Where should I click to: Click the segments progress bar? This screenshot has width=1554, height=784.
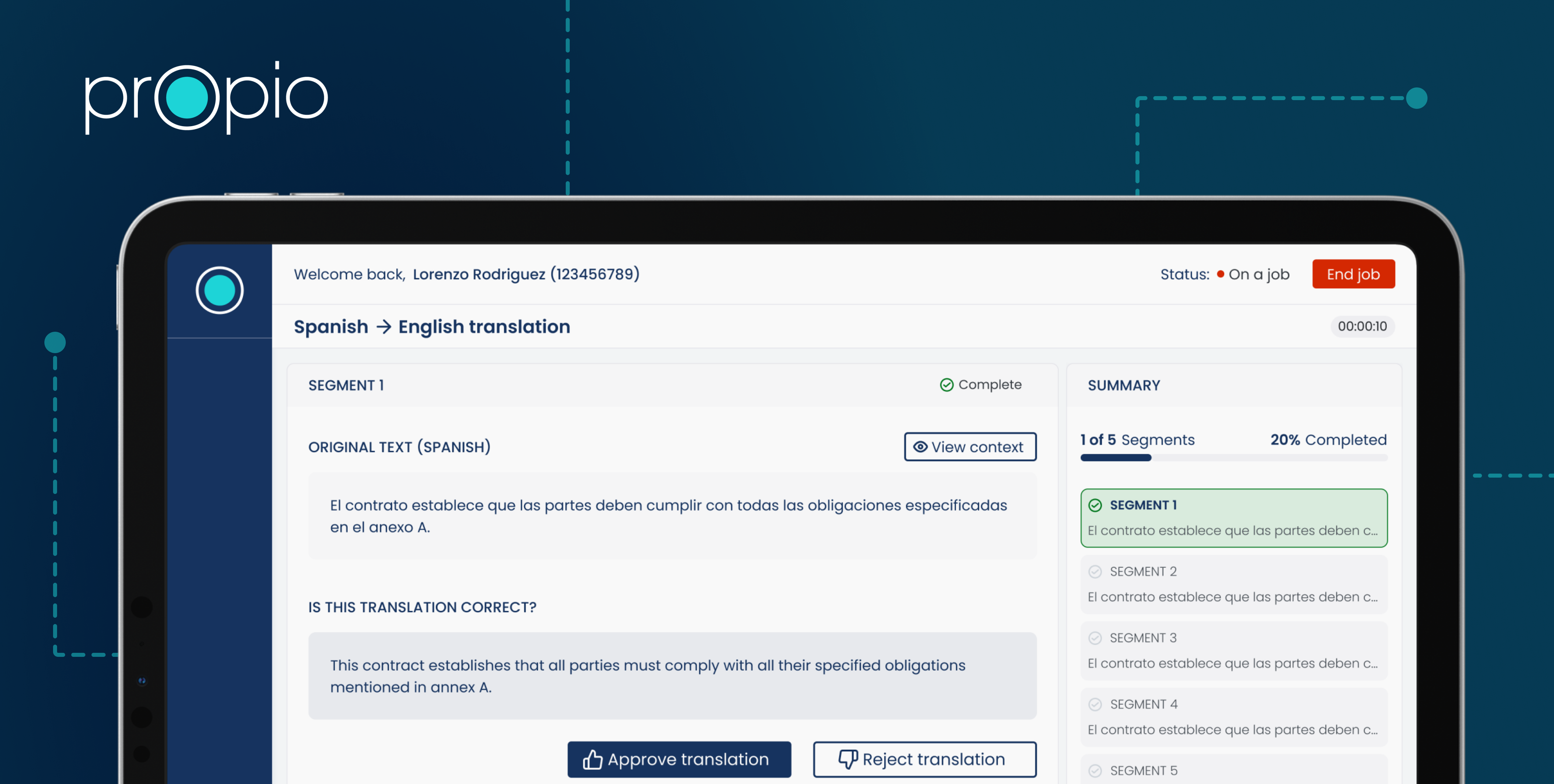point(1234,458)
